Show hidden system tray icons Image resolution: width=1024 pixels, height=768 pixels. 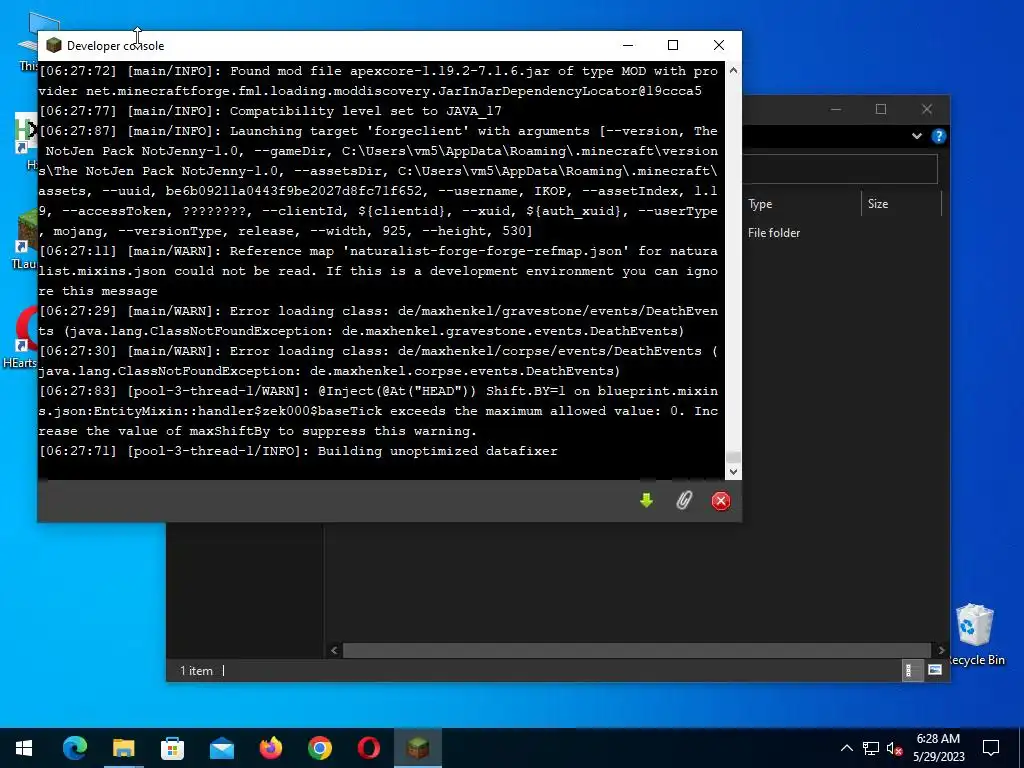coord(846,748)
